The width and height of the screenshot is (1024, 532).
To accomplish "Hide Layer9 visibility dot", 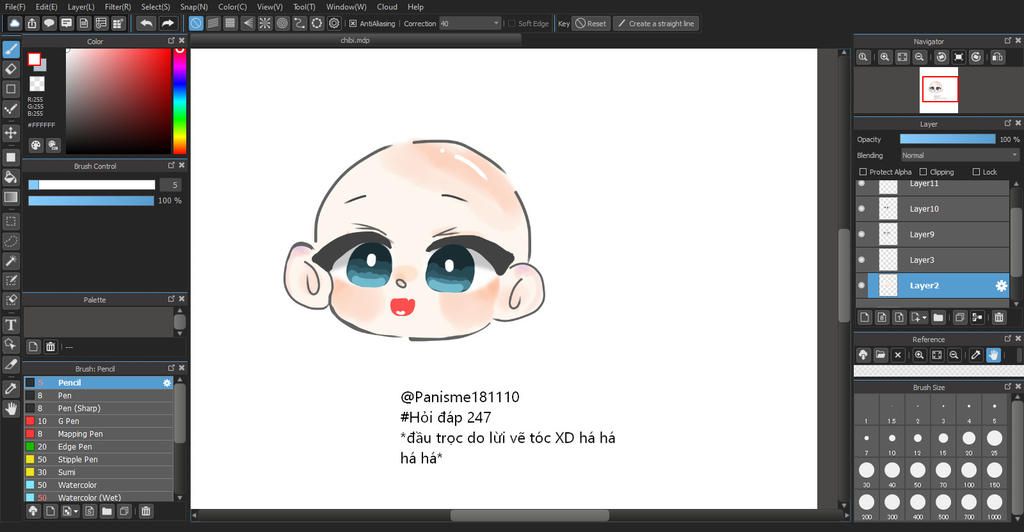I will 861,234.
